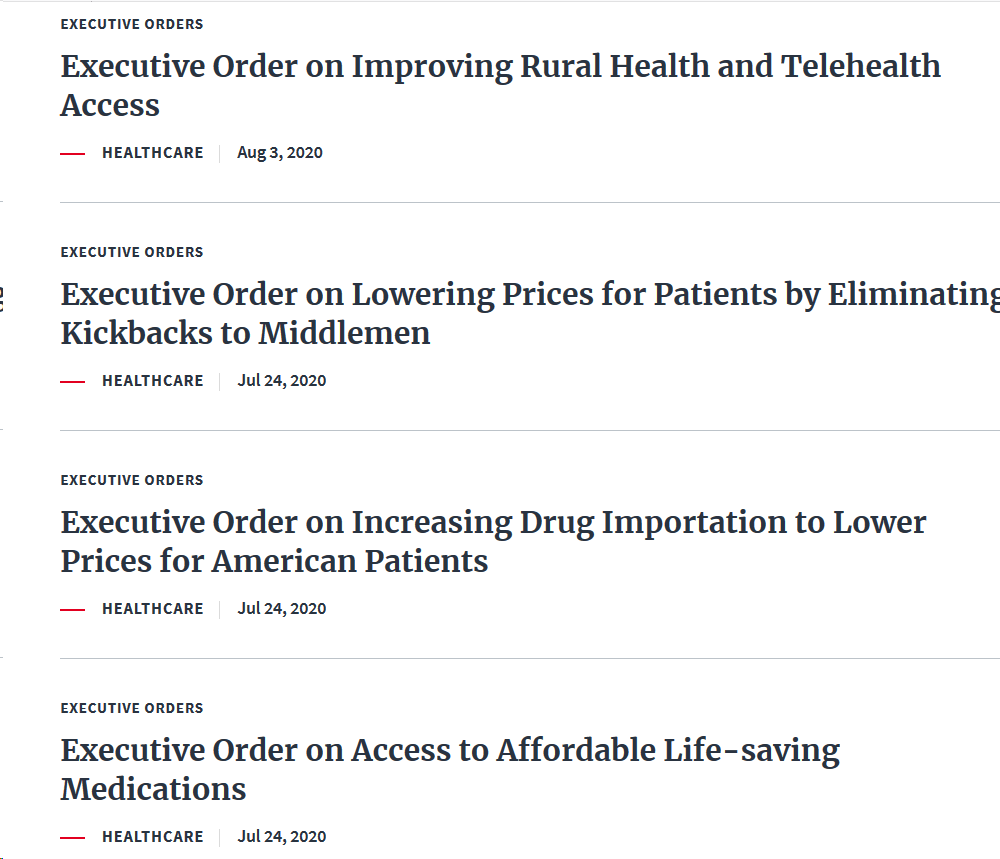Click red dash beside Healthcare under Kickbacks order
The width and height of the screenshot is (1000, 859).
(x=73, y=382)
